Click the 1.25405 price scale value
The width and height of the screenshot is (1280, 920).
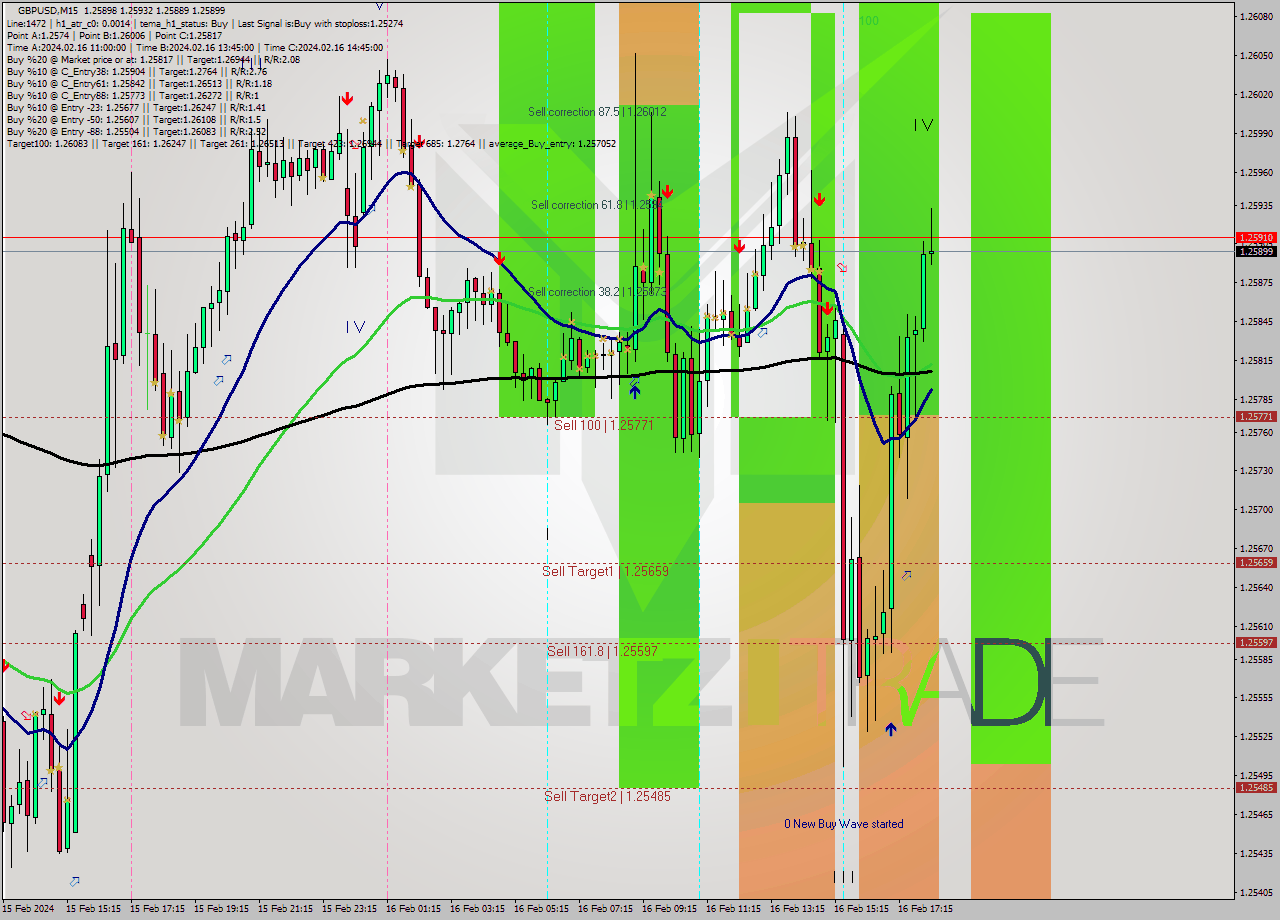[1256, 892]
